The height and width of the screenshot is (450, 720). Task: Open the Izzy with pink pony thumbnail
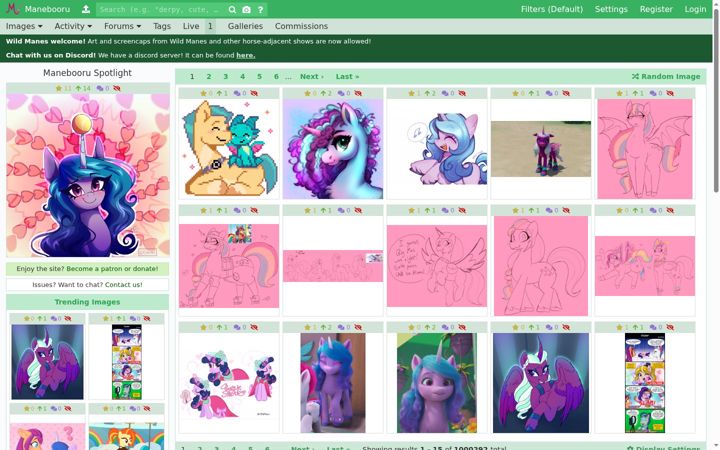333,382
